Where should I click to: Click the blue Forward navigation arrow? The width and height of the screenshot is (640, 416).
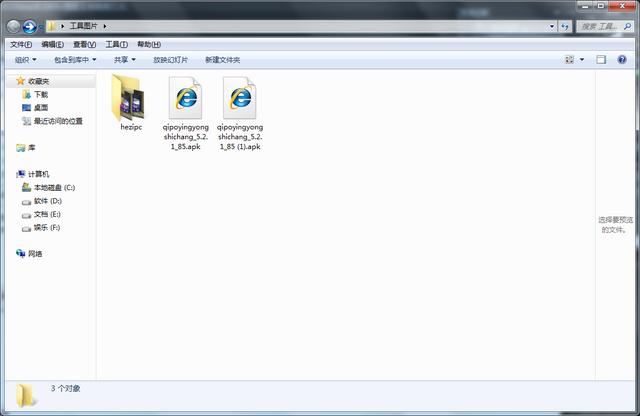29,27
